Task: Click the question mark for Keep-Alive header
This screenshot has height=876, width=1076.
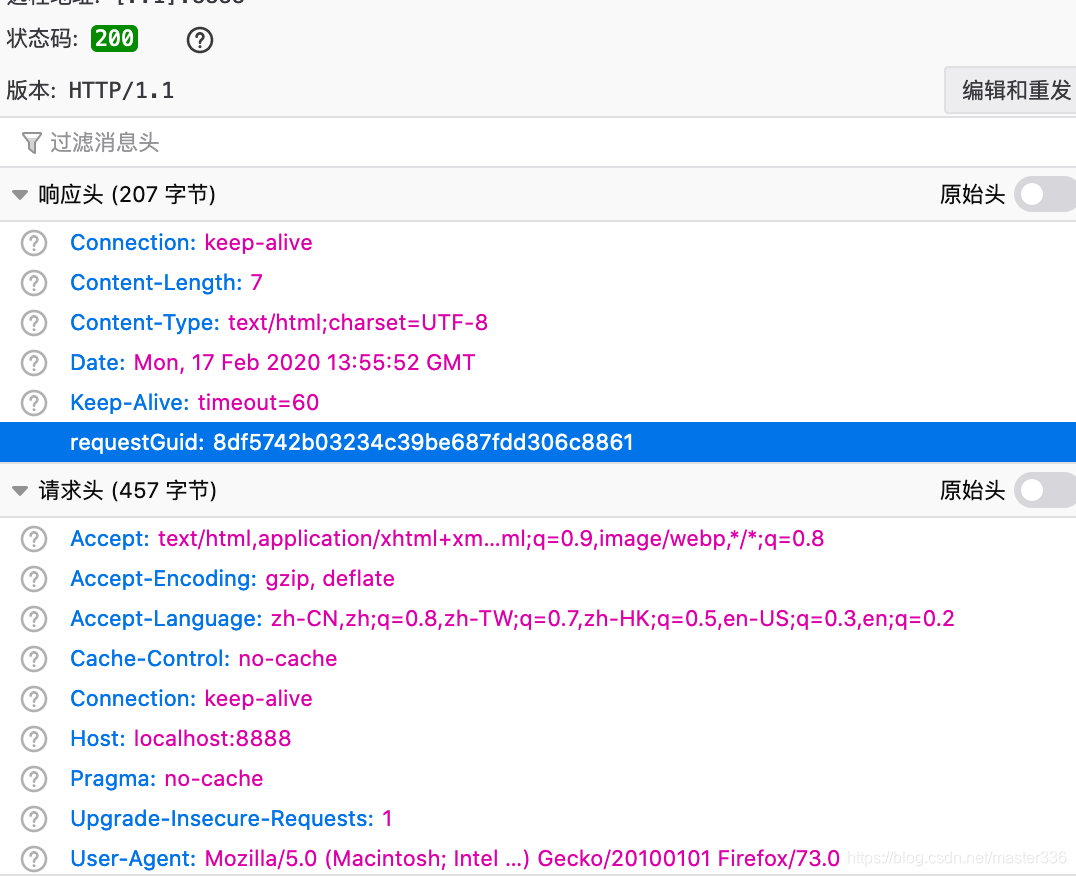Action: [33, 402]
